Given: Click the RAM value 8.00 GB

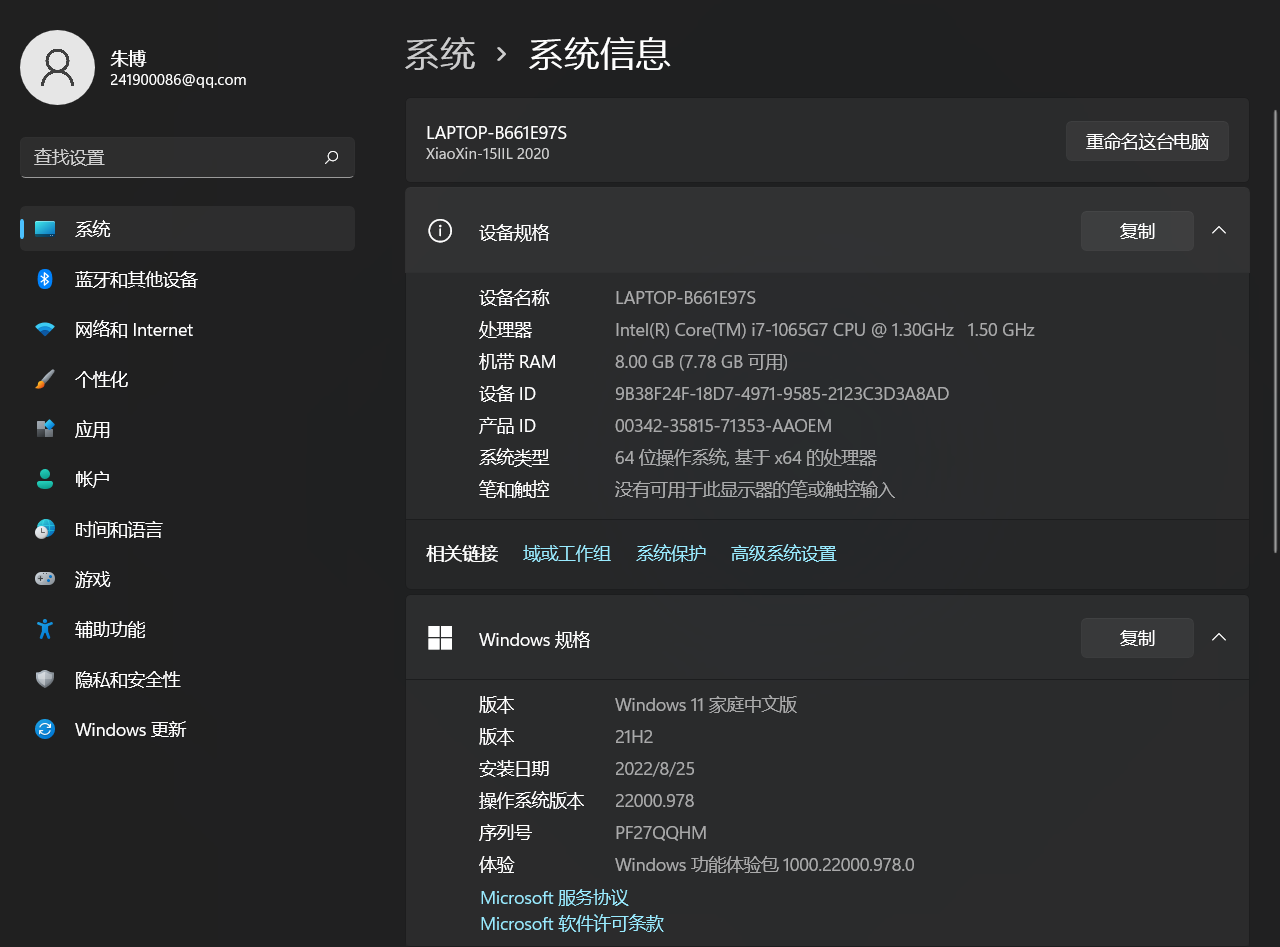Looking at the screenshot, I should pyautogui.click(x=701, y=362).
